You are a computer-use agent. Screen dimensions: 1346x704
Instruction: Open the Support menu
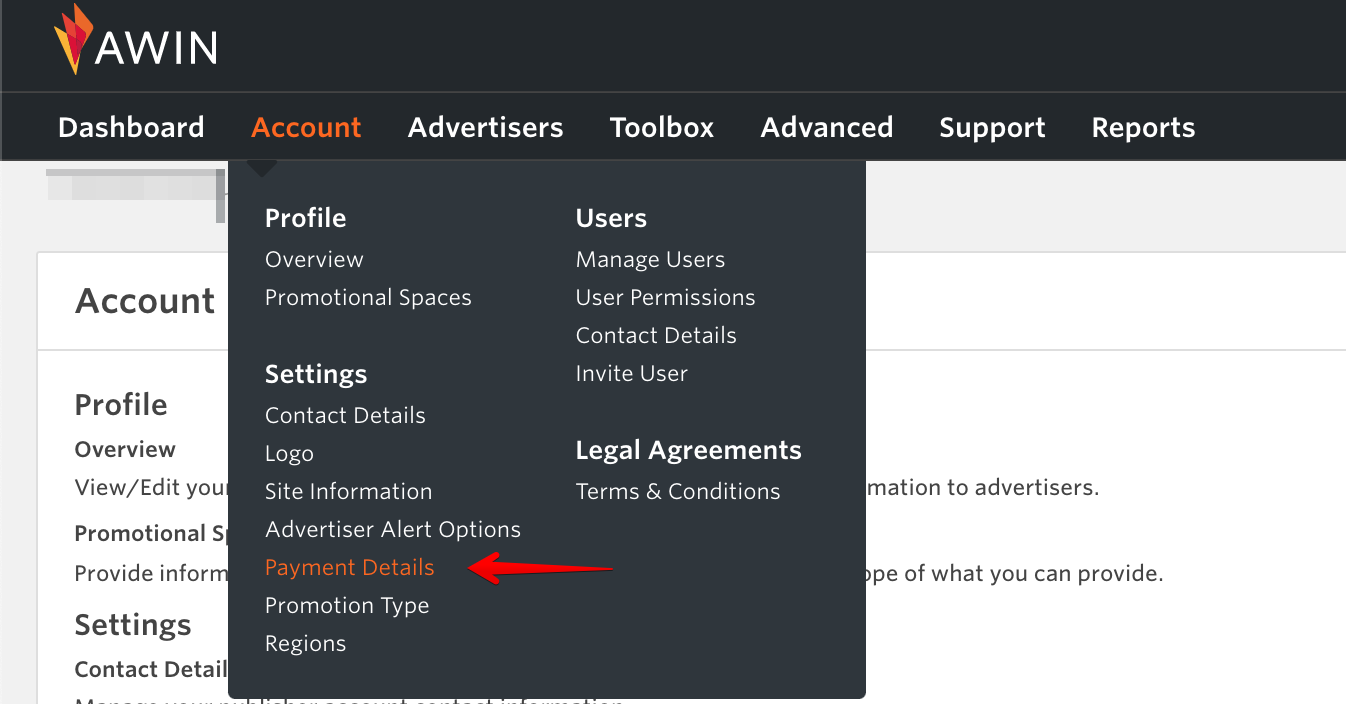point(992,128)
